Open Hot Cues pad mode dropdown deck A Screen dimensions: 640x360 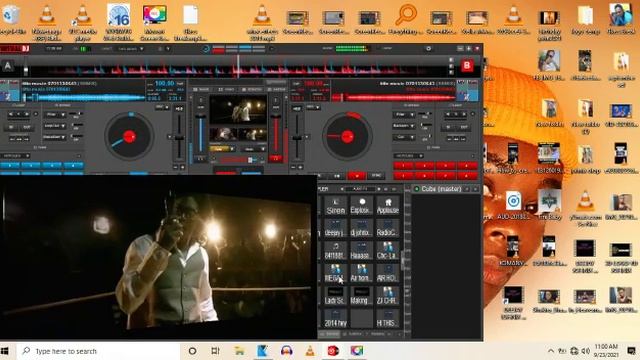pyautogui.click(x=16, y=156)
